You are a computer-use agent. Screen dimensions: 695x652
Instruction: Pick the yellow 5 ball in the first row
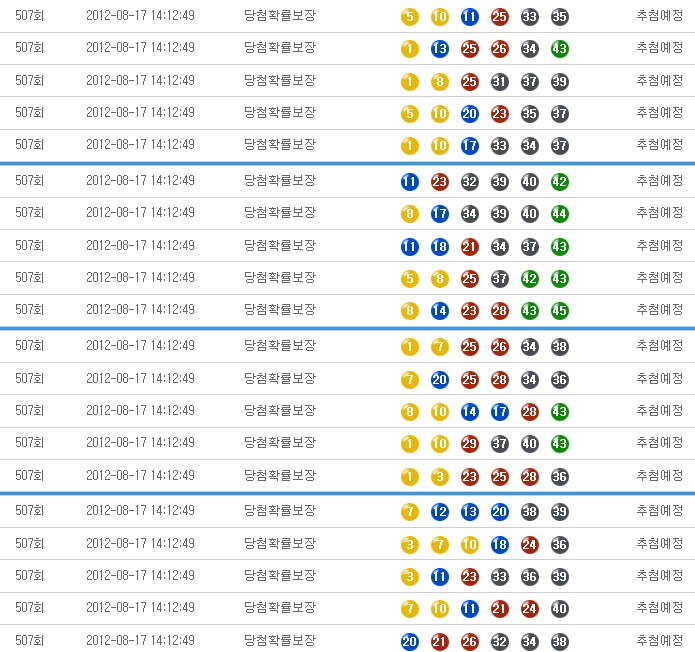pyautogui.click(x=409, y=17)
